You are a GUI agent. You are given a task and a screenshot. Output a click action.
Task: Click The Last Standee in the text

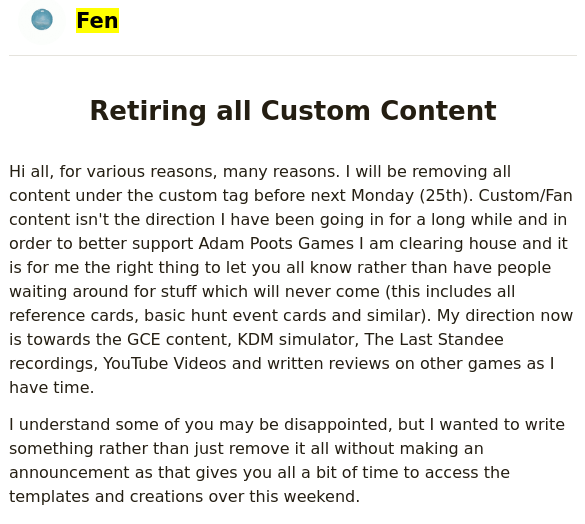434,339
